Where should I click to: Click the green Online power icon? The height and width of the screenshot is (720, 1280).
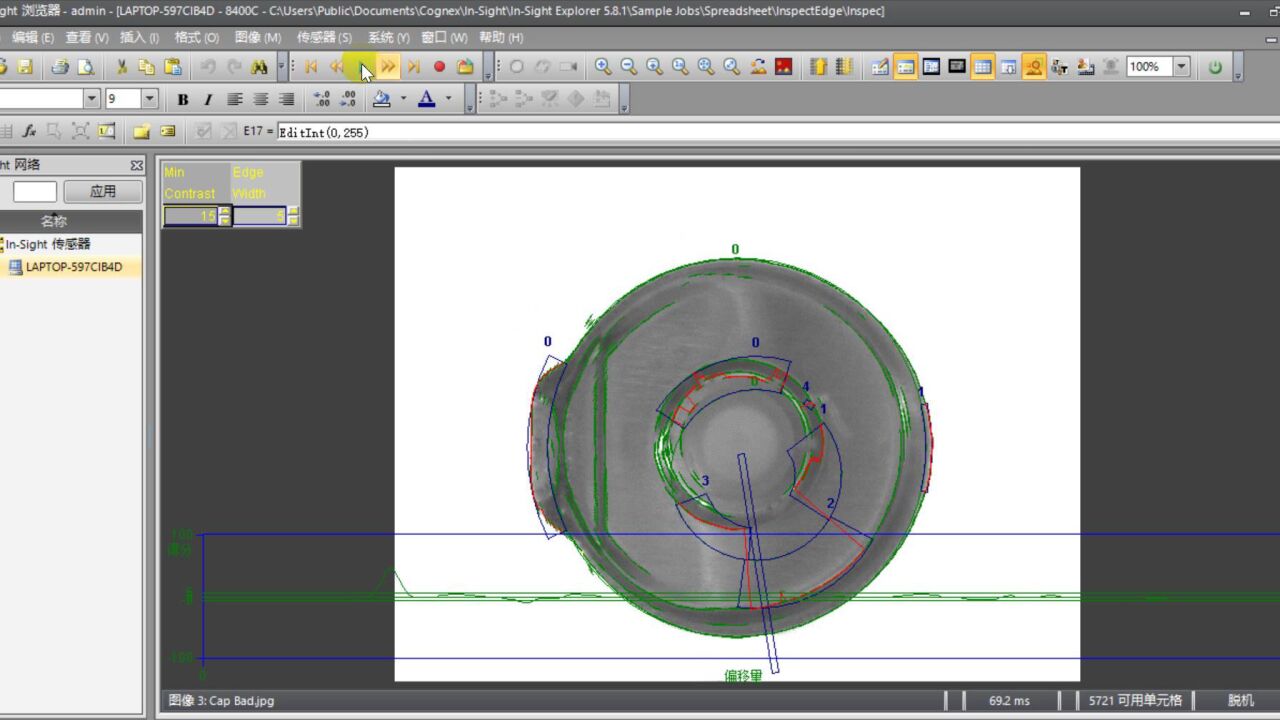point(1215,67)
